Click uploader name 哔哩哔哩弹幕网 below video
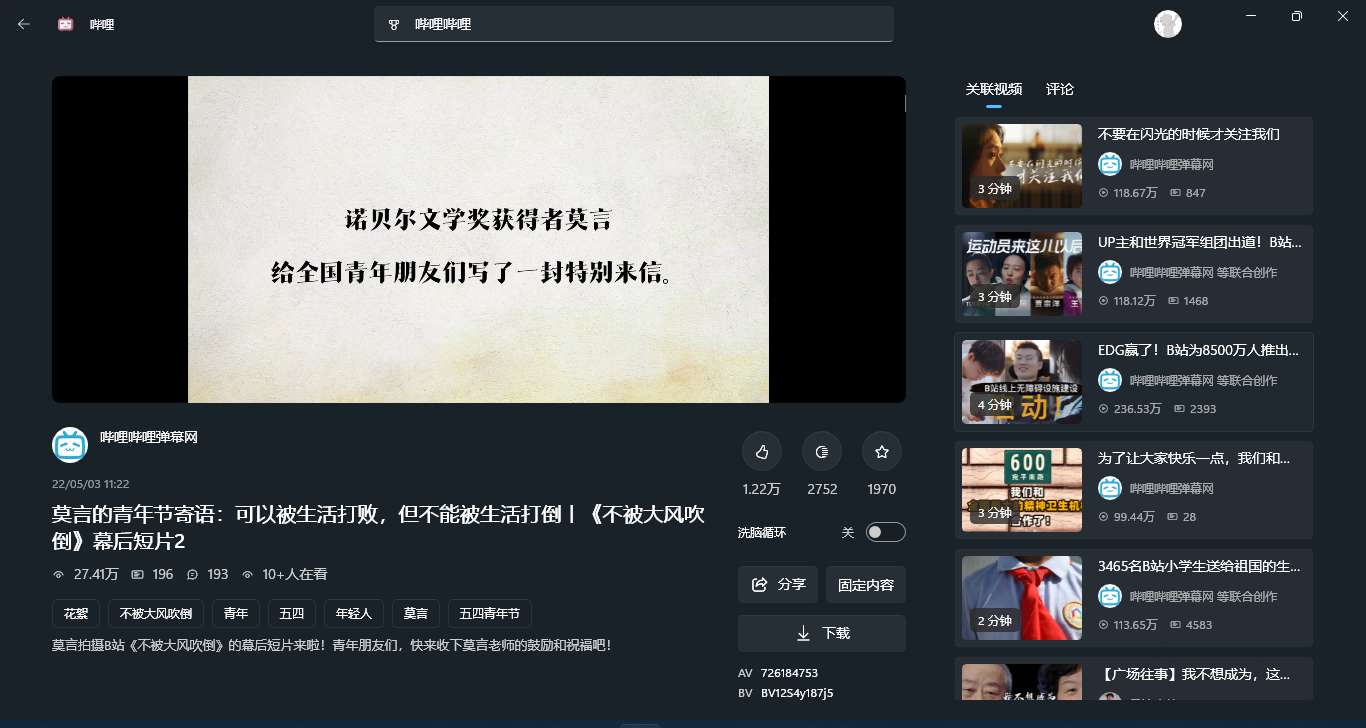The height and width of the screenshot is (728, 1366). pyautogui.click(x=149, y=437)
